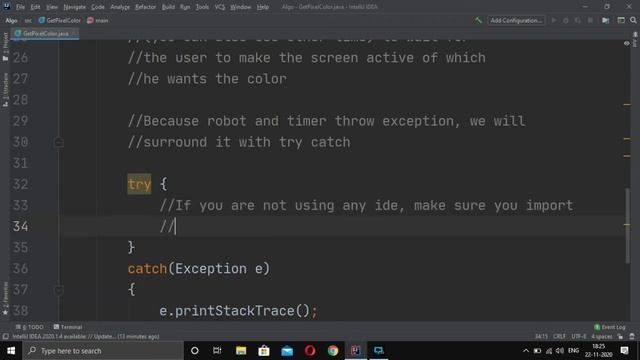Open the UTF-8 encoding selector
The height and width of the screenshot is (360, 640).
[578, 337]
